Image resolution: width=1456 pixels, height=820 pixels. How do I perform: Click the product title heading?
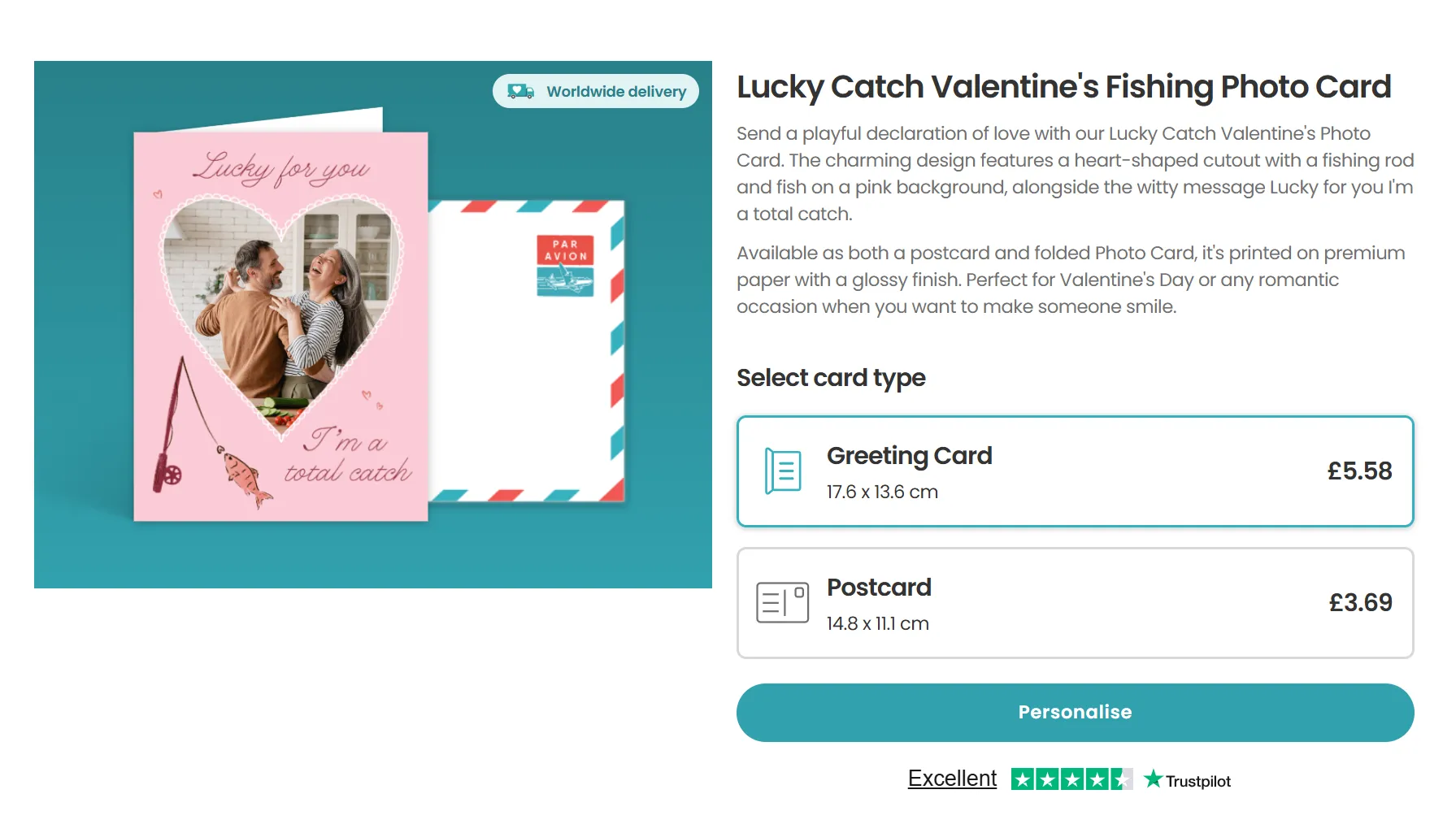(x=1063, y=87)
